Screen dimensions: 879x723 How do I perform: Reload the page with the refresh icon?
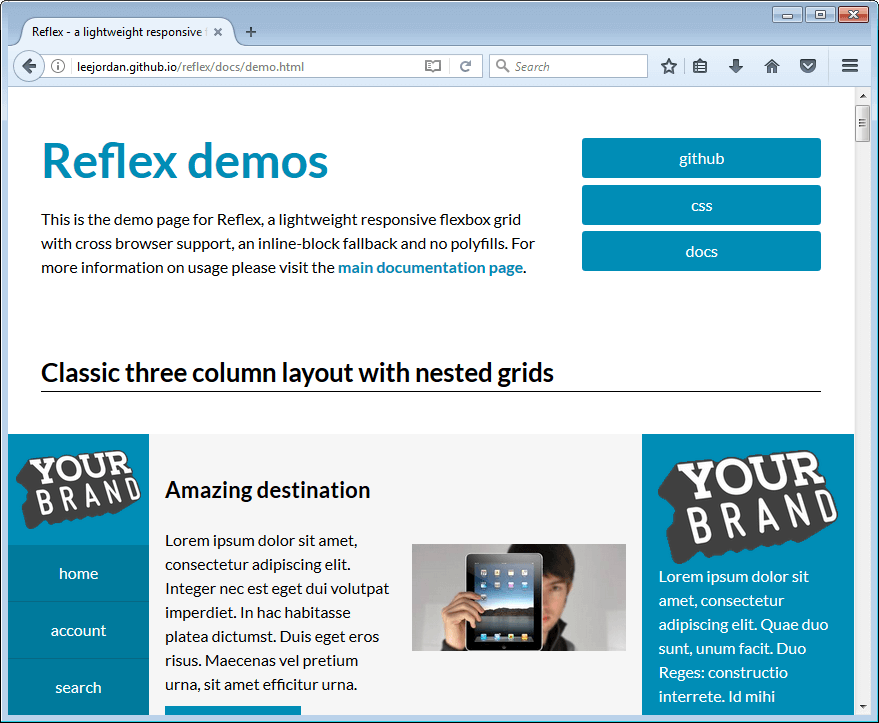point(465,67)
